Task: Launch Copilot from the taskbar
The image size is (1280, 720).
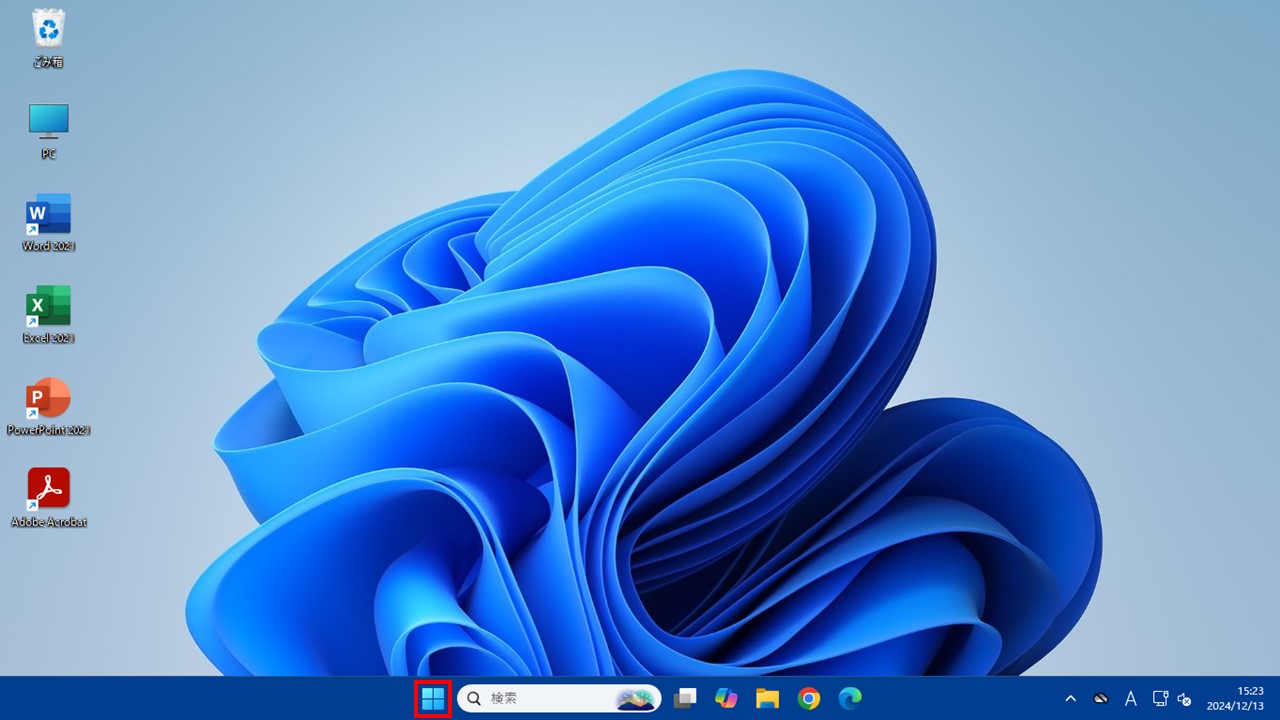Action: pos(726,698)
